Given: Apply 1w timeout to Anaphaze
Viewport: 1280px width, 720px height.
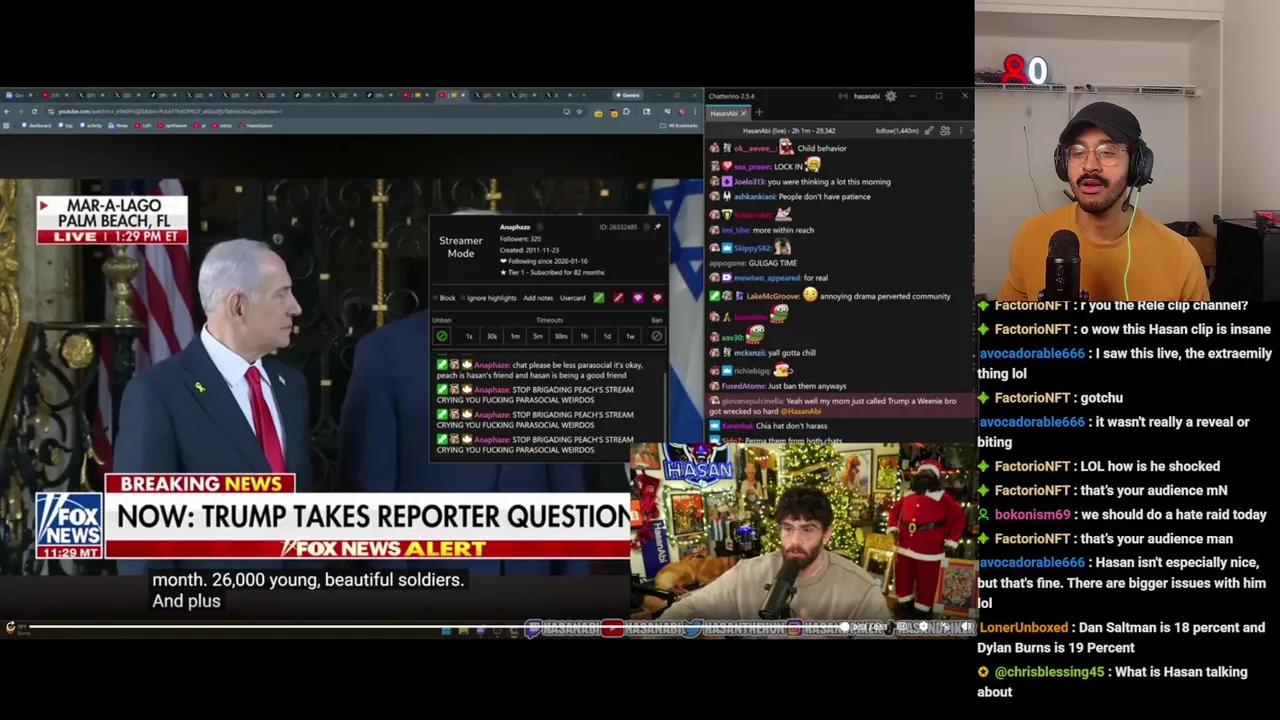Looking at the screenshot, I should [x=630, y=336].
